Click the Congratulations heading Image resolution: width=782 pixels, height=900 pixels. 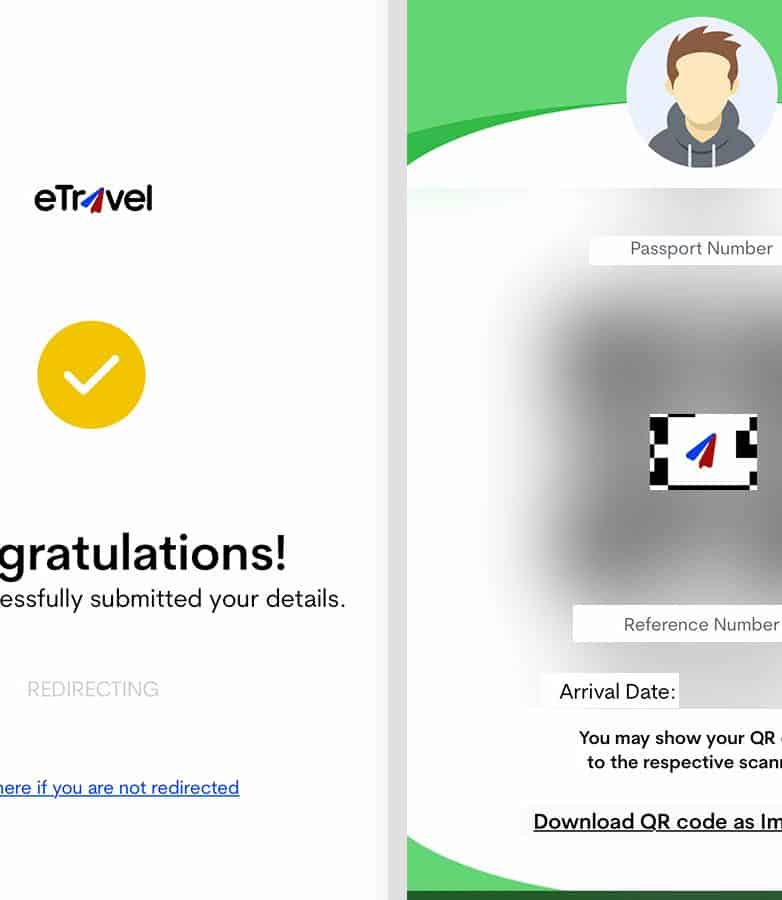pyautogui.click(x=142, y=553)
